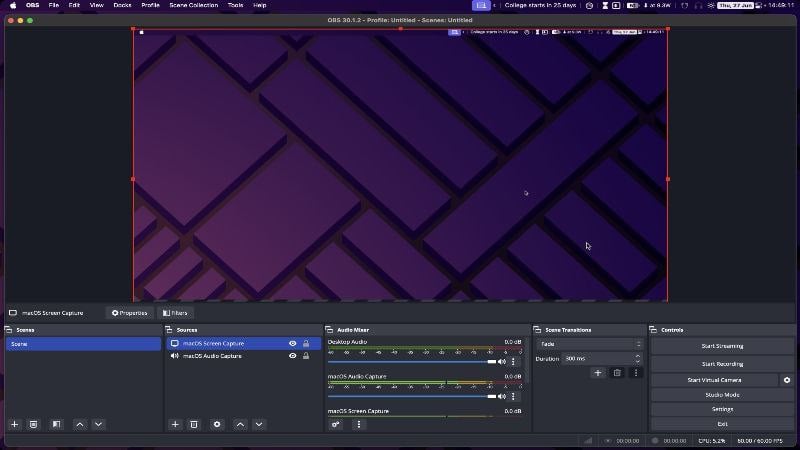
Task: Hide the macOS Audio Capture source
Action: pyautogui.click(x=292, y=356)
